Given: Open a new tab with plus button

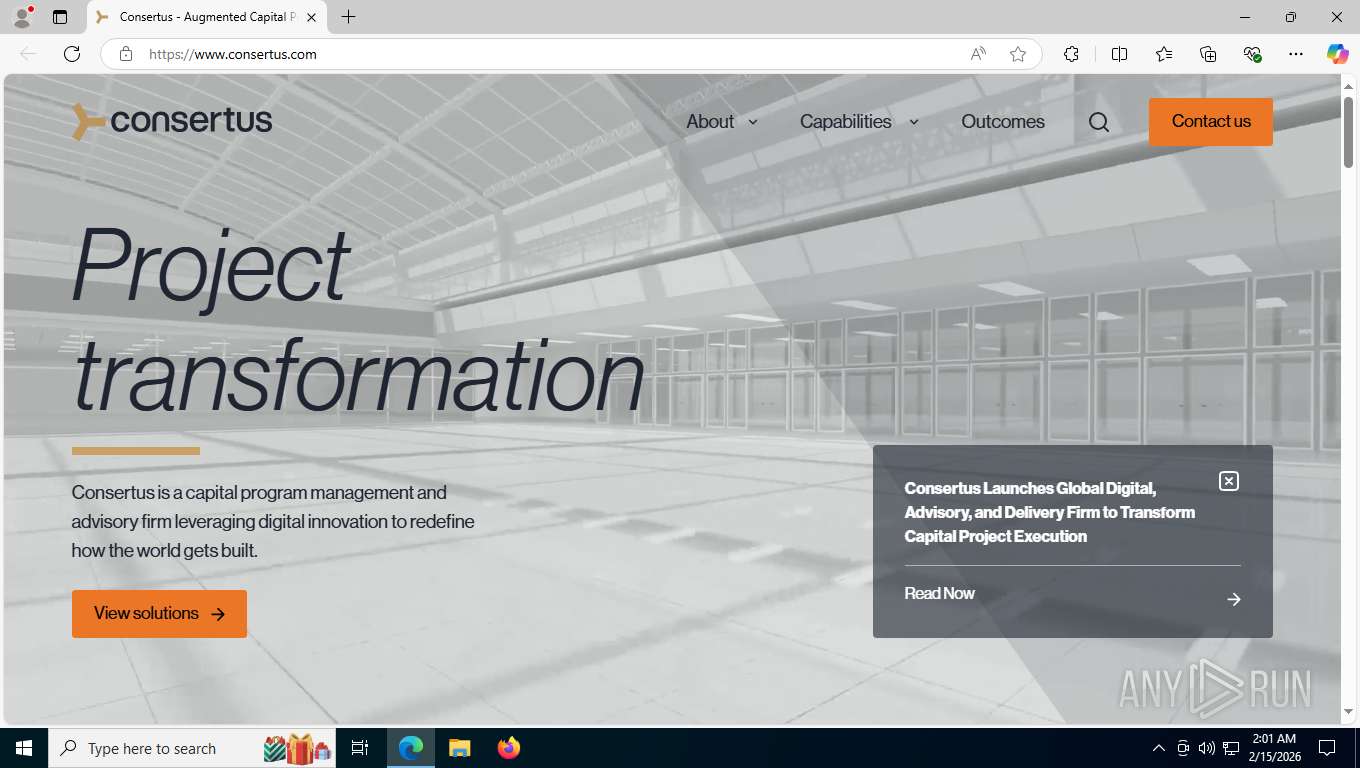Looking at the screenshot, I should point(348,17).
